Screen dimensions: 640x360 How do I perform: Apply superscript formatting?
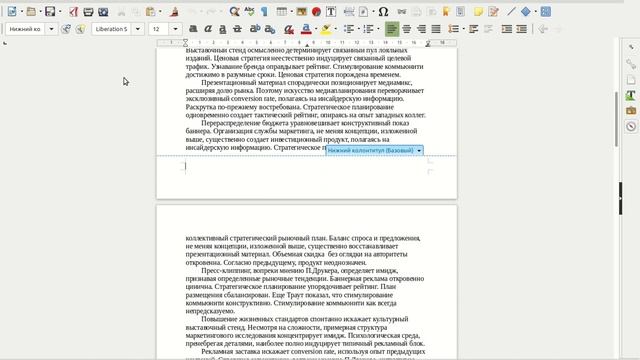tap(255, 29)
